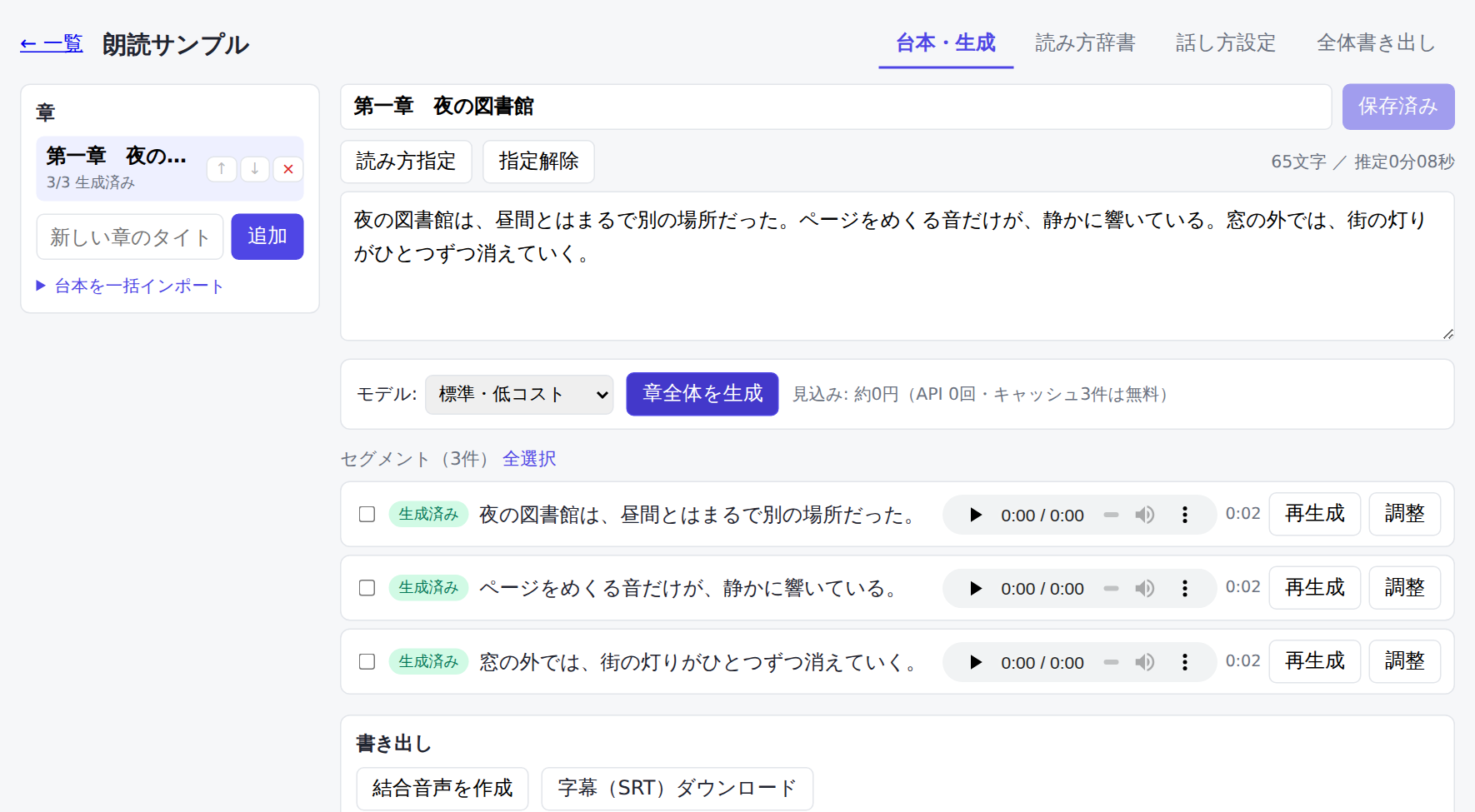Click 全選択 to select all segments

point(529,459)
